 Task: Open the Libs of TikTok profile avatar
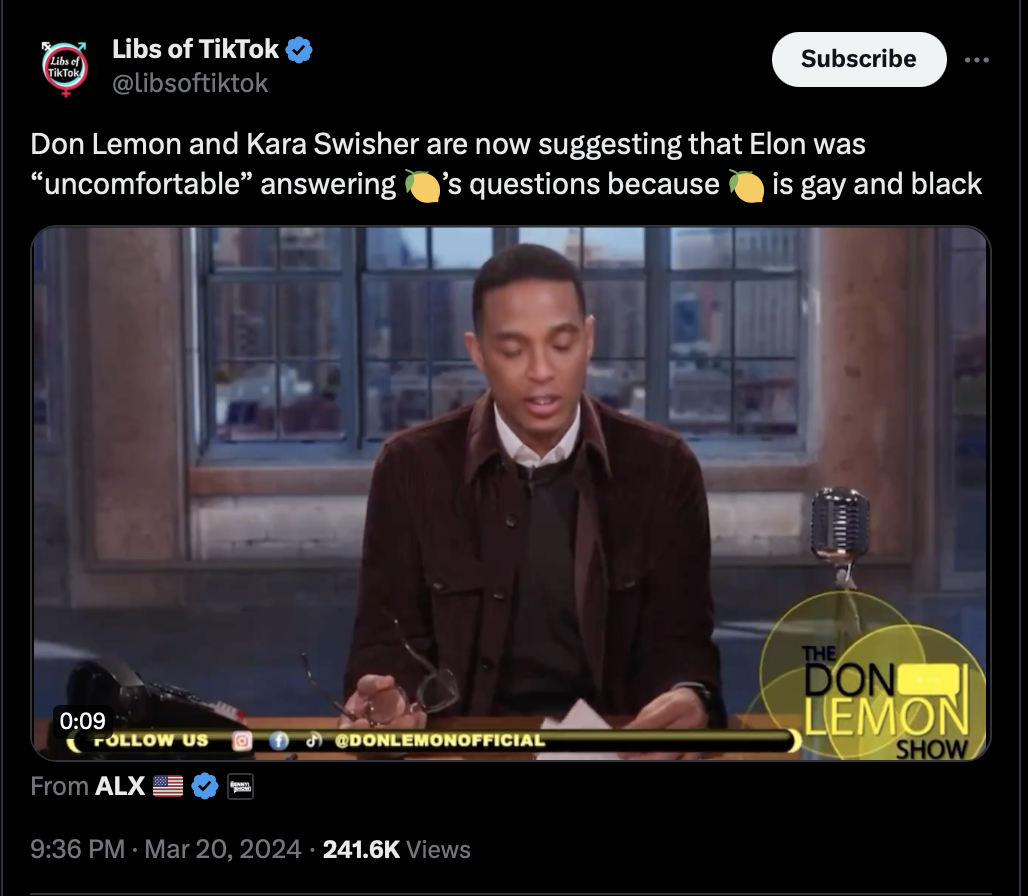64,69
